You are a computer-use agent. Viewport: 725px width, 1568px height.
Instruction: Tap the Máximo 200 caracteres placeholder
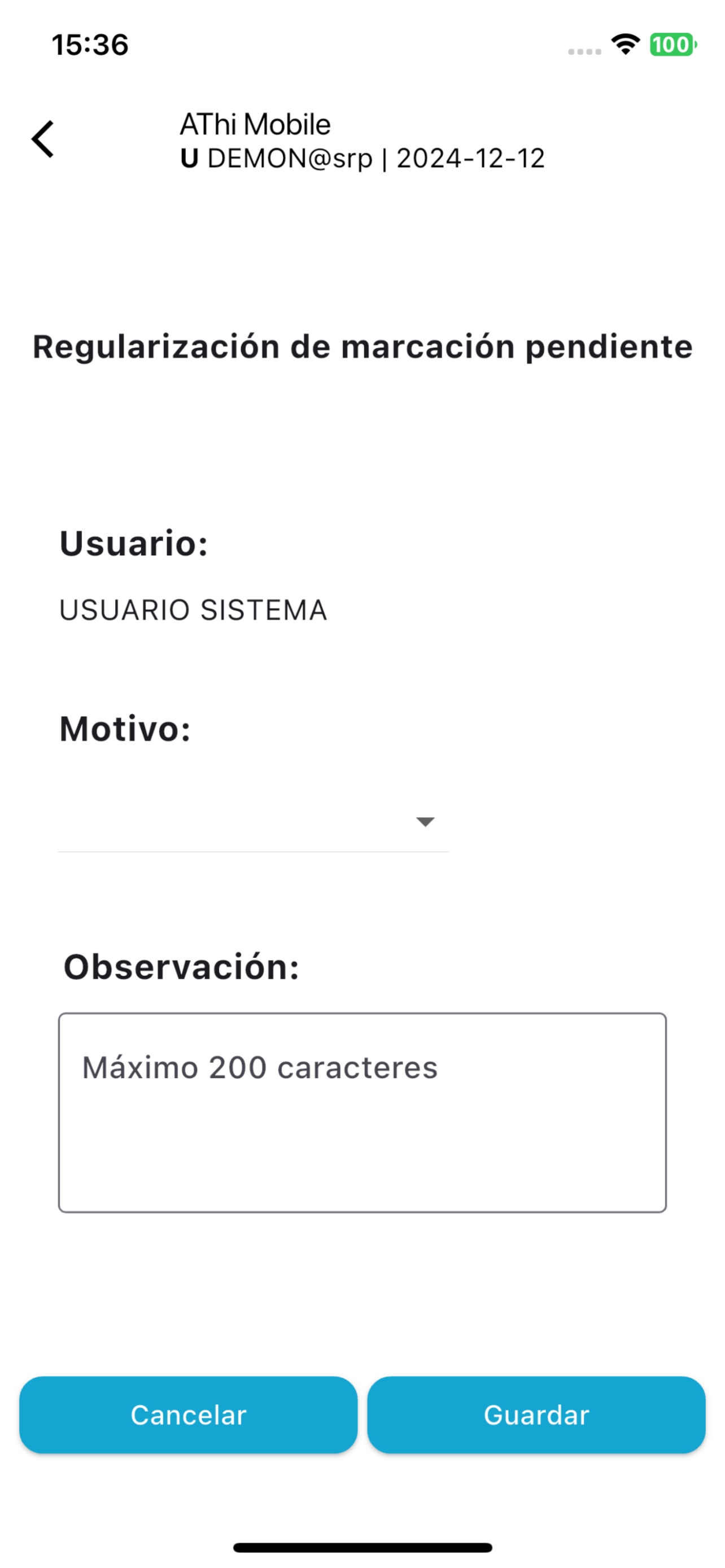pos(260,1068)
